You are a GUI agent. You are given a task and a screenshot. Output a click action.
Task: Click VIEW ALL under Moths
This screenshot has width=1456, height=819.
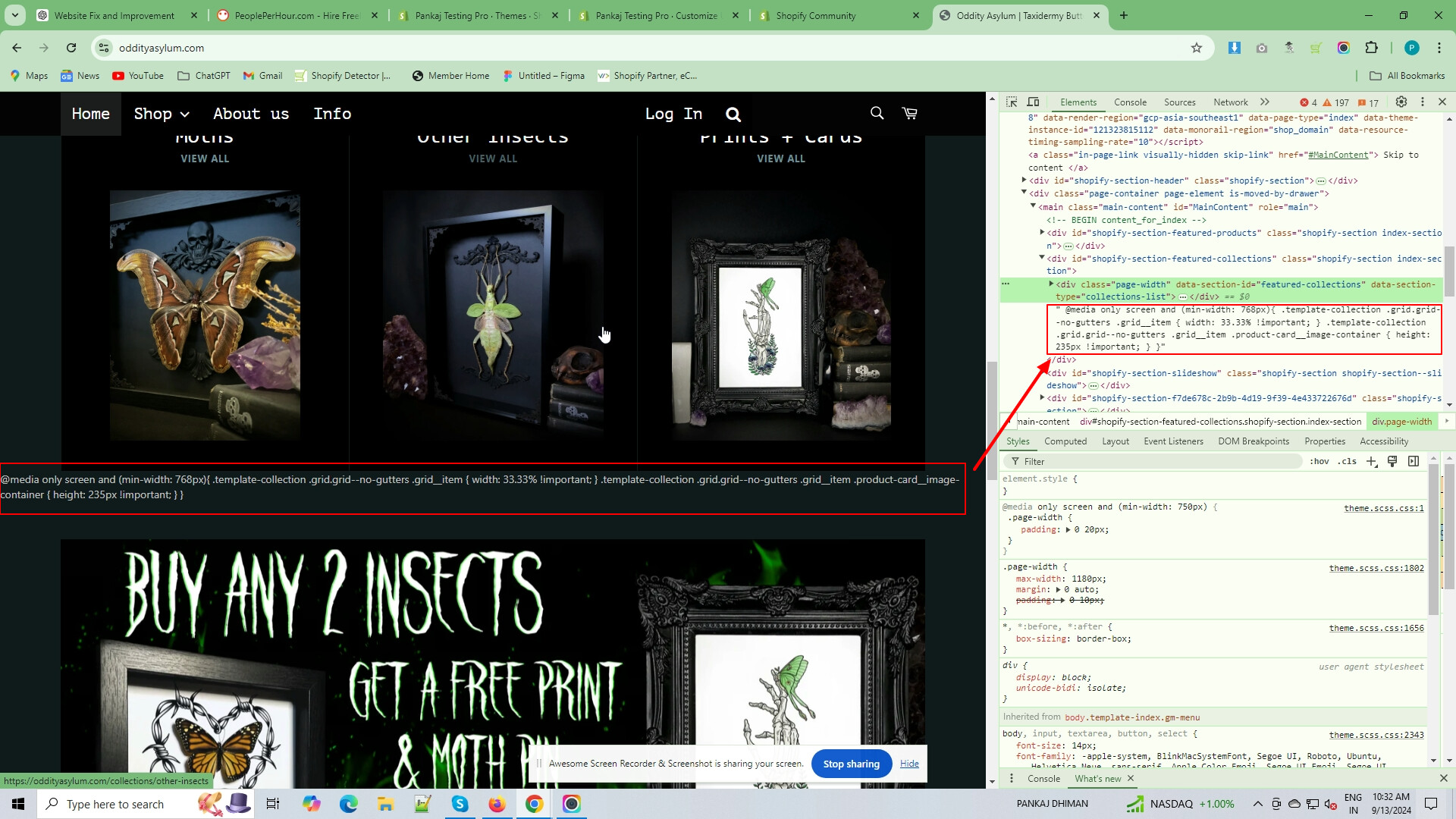(205, 158)
